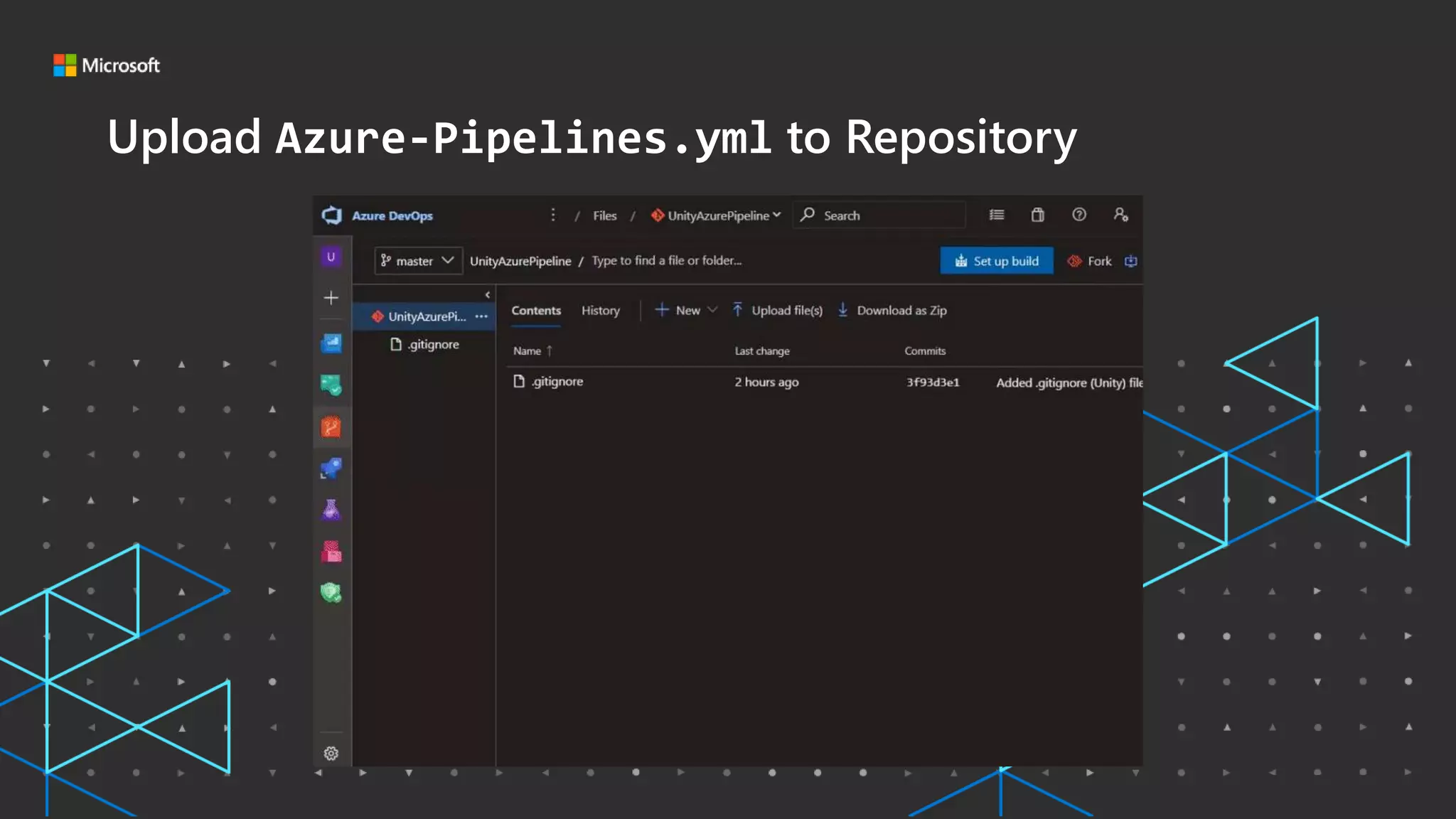
Task: Open more options for UnityAzurePi... folder
Action: click(481, 316)
